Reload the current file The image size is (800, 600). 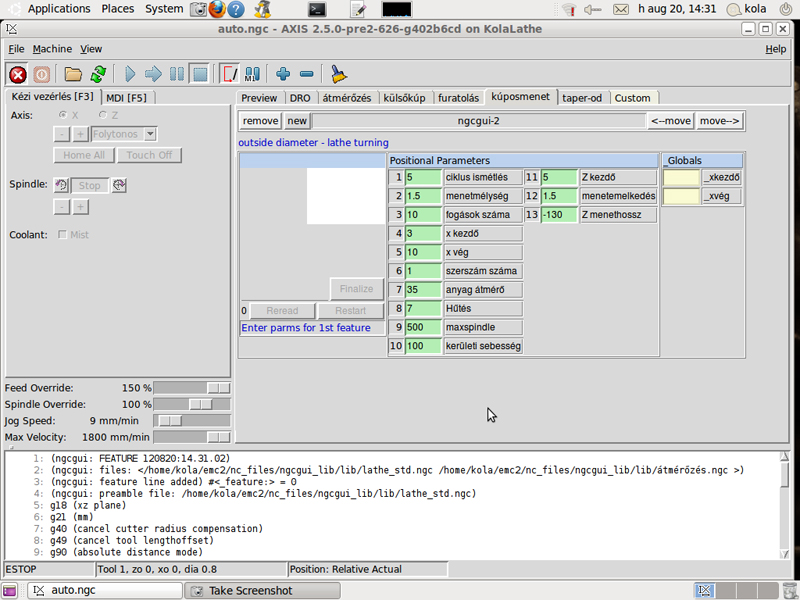[x=98, y=74]
